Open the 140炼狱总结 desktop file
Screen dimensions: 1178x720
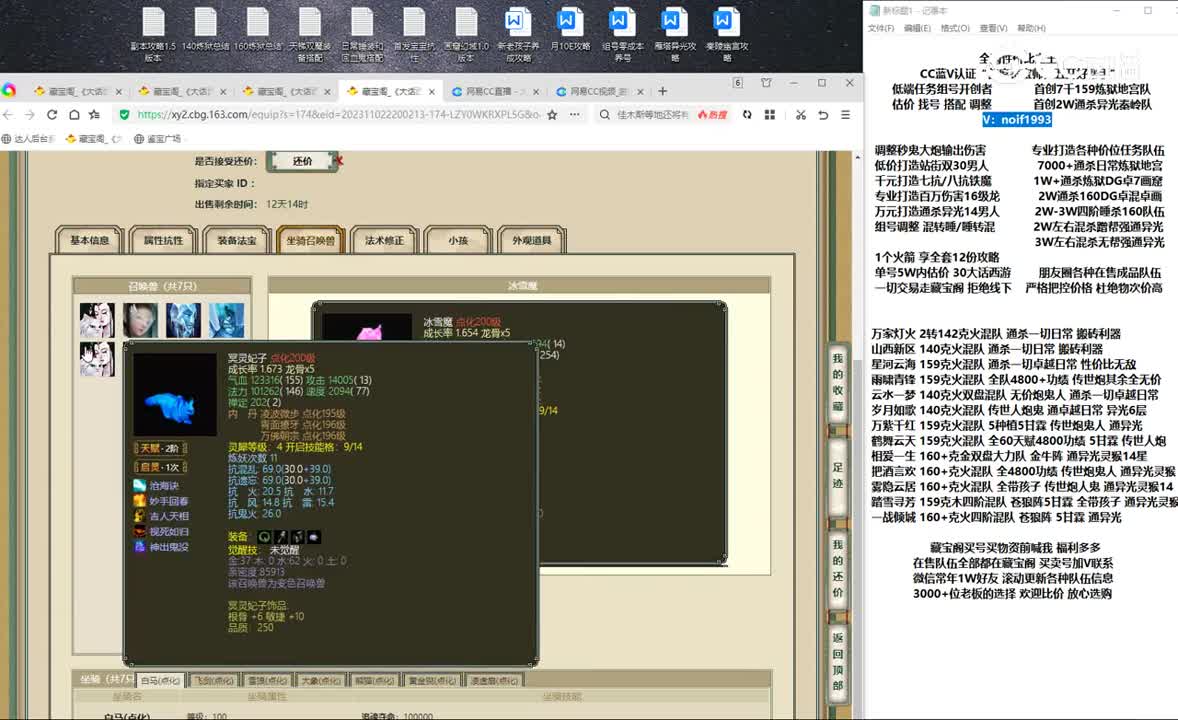[206, 30]
